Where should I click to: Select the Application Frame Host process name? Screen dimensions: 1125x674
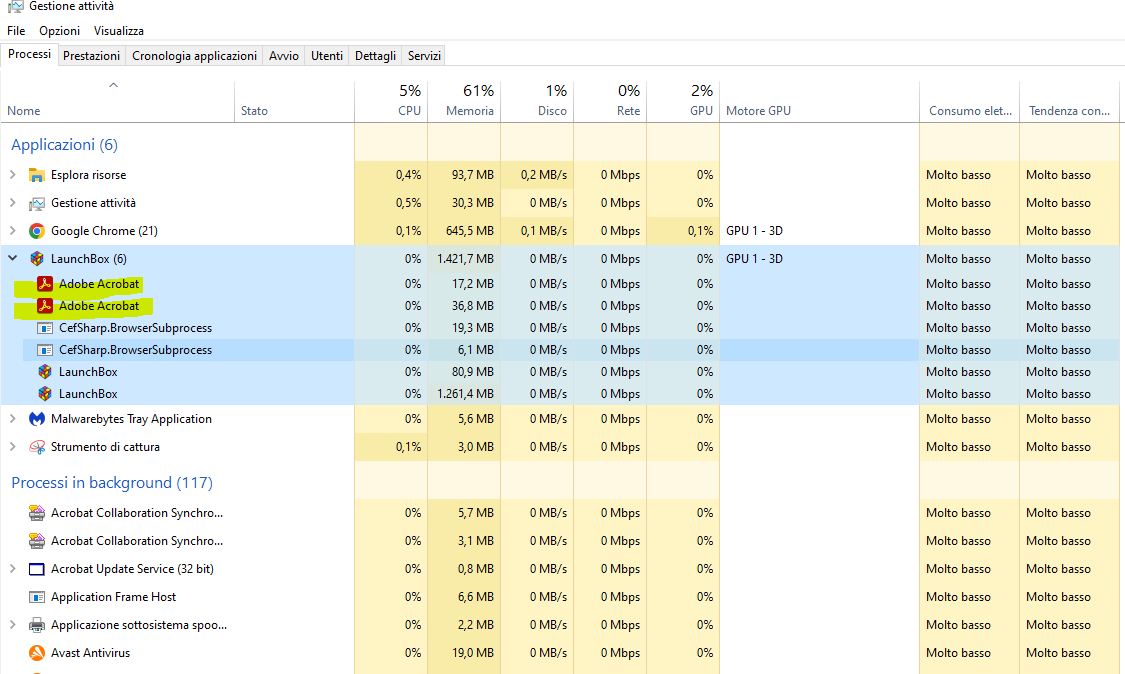[x=113, y=597]
